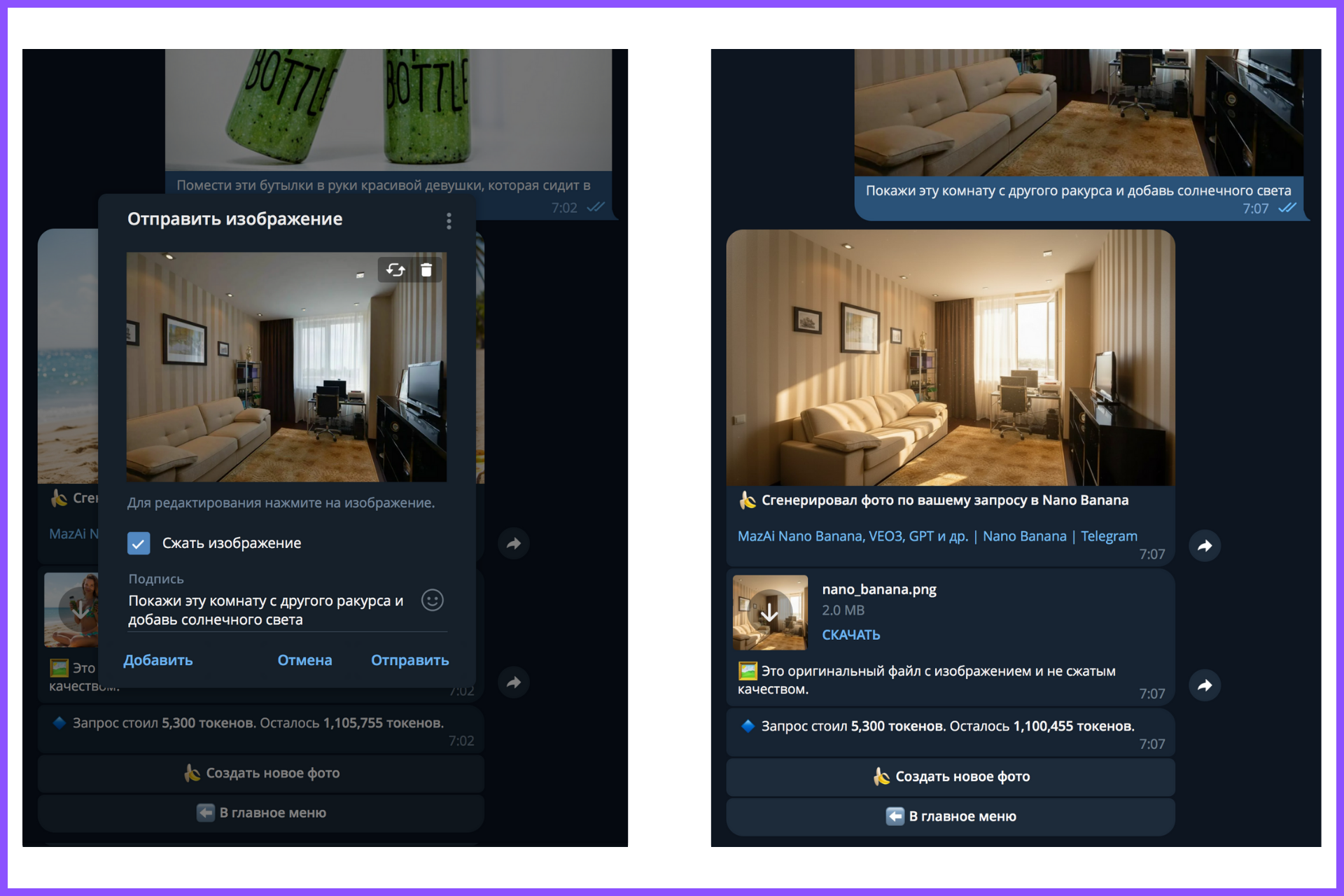Forward the generated sunny room photo message
The image size is (1344, 896).
(1205, 546)
